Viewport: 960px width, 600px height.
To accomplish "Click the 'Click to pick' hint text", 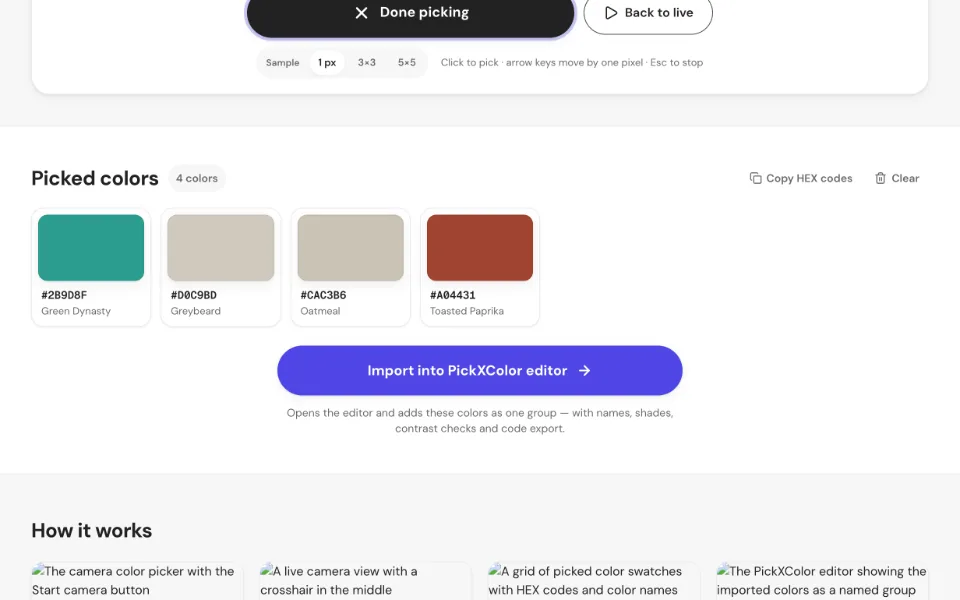I will coord(572,62).
